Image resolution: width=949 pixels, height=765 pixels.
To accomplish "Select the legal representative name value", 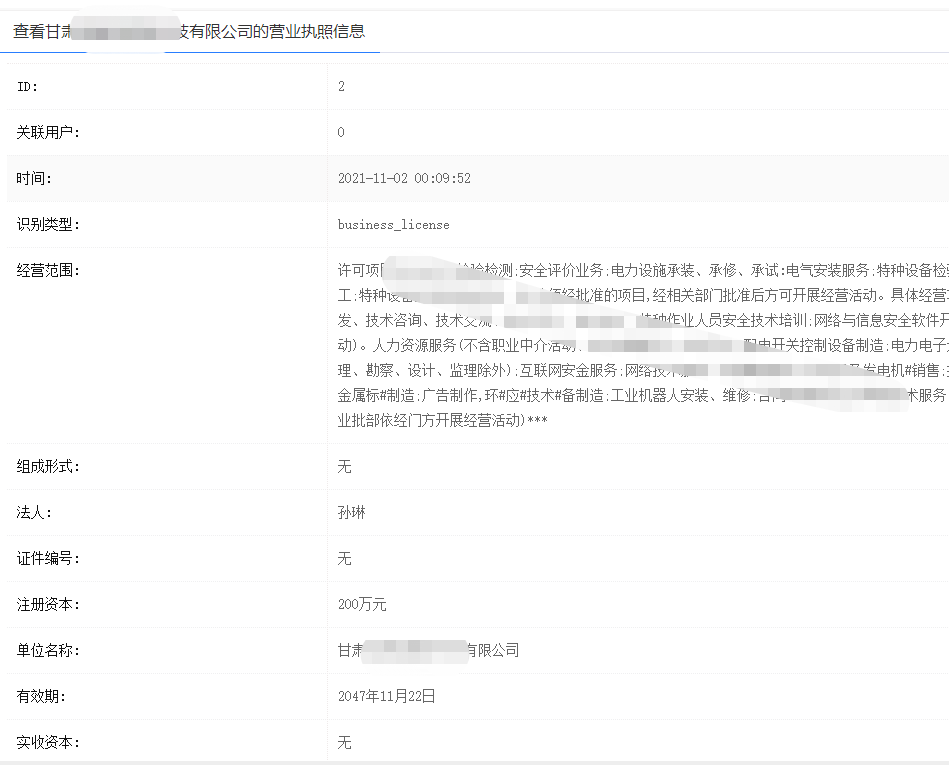I will tap(352, 513).
